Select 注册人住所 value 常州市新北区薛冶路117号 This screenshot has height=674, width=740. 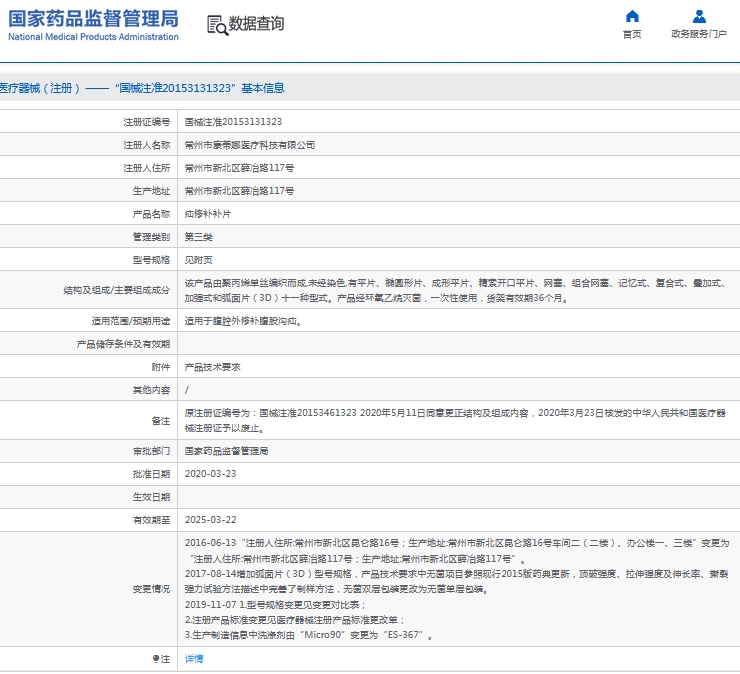(x=239, y=168)
